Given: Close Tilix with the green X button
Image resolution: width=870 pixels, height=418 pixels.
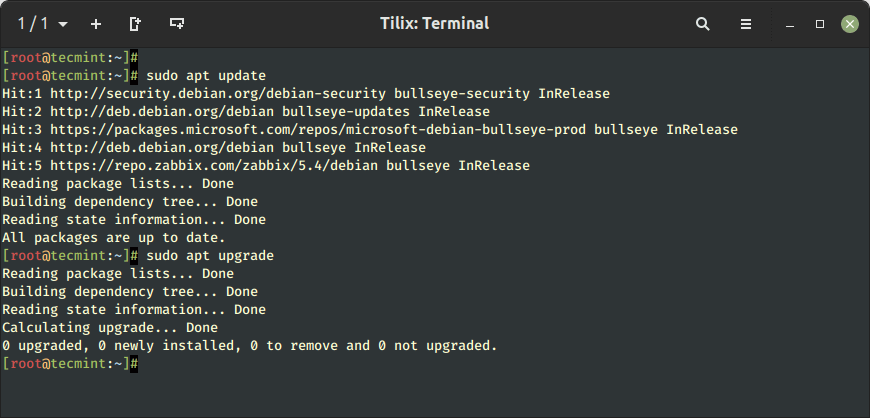Looking at the screenshot, I should pos(849,24).
